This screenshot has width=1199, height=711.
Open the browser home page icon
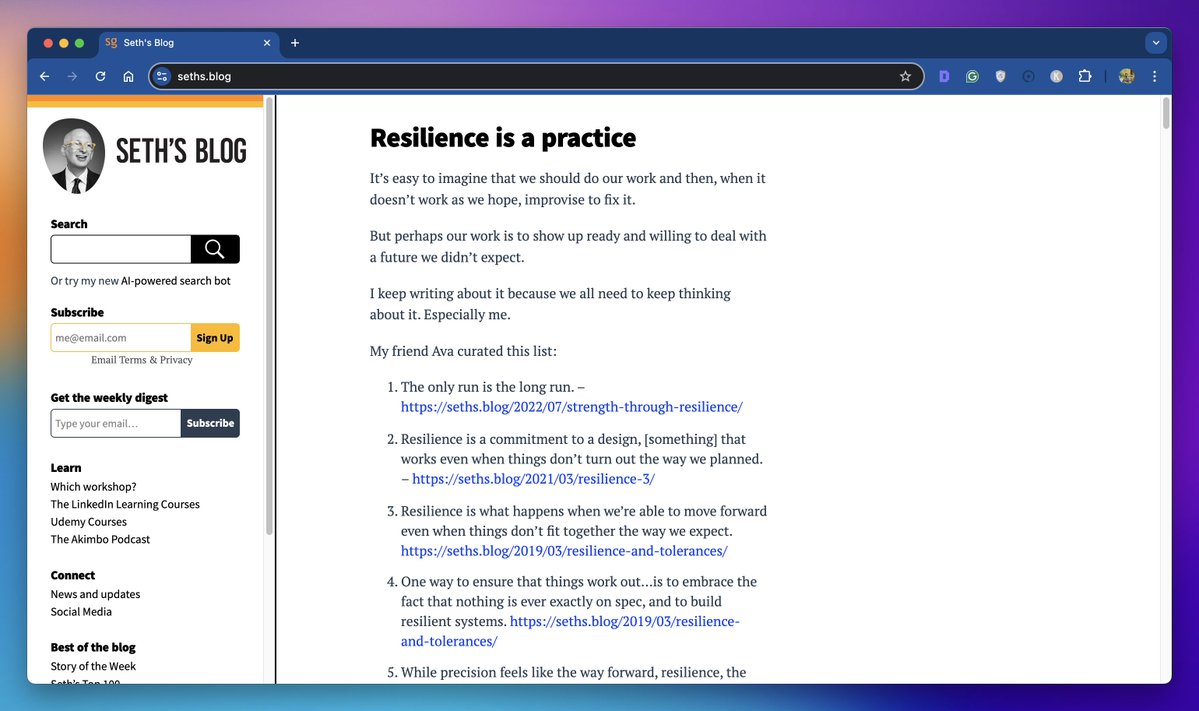point(128,76)
